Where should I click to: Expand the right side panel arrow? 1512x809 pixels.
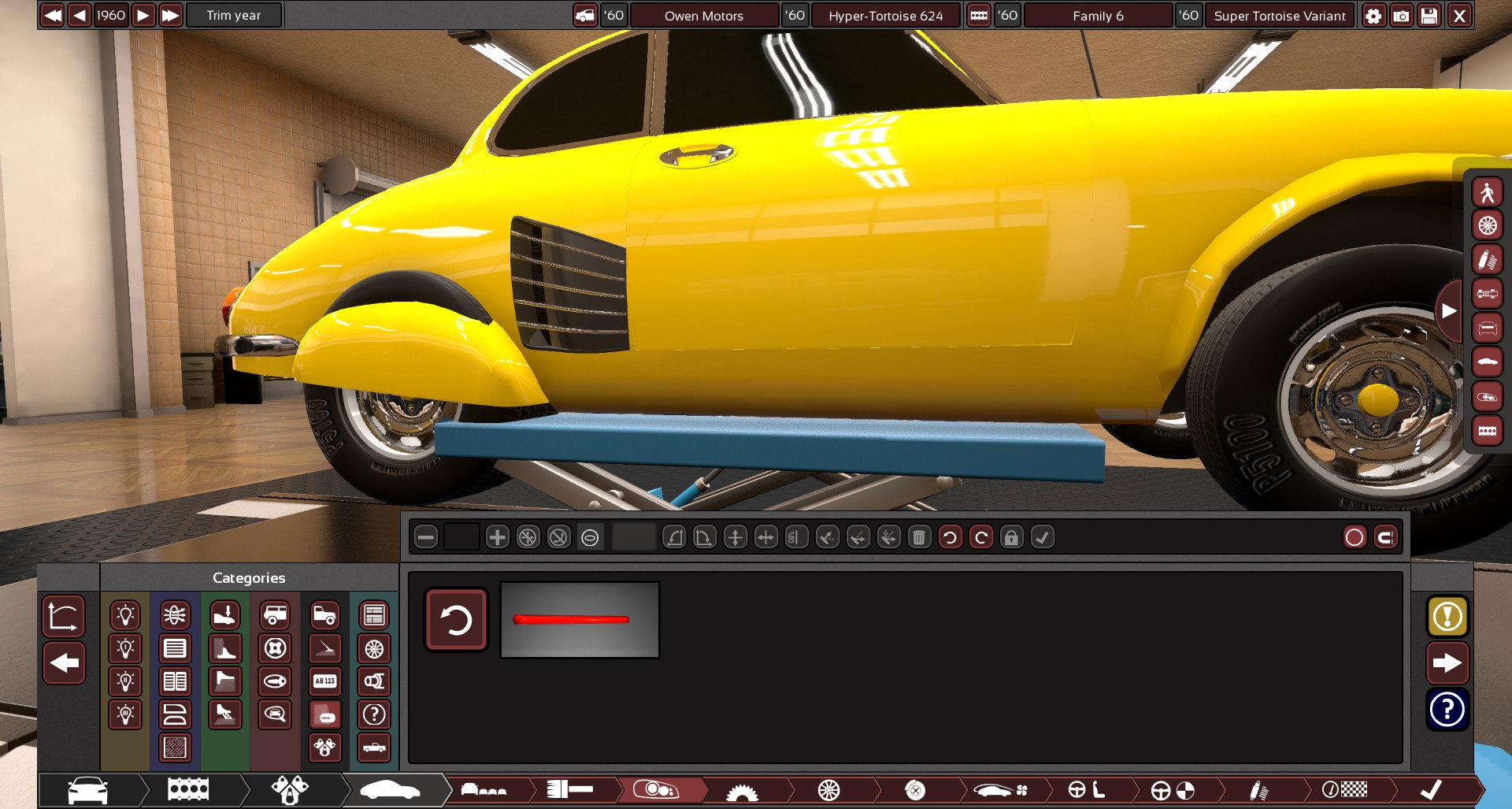1448,311
